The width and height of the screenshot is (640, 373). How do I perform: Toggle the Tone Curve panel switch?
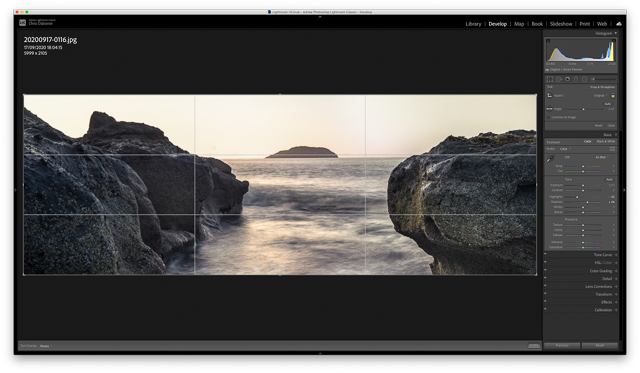click(545, 254)
